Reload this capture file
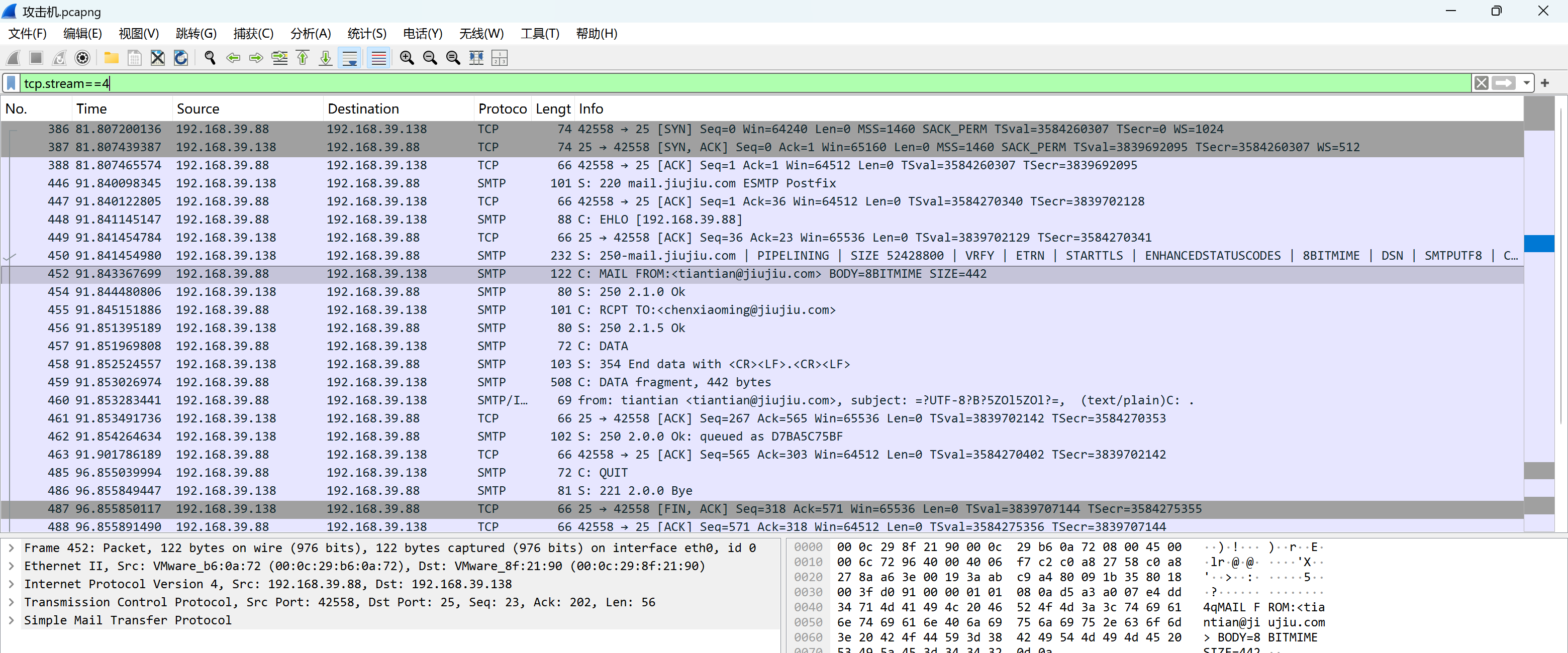 [x=181, y=58]
